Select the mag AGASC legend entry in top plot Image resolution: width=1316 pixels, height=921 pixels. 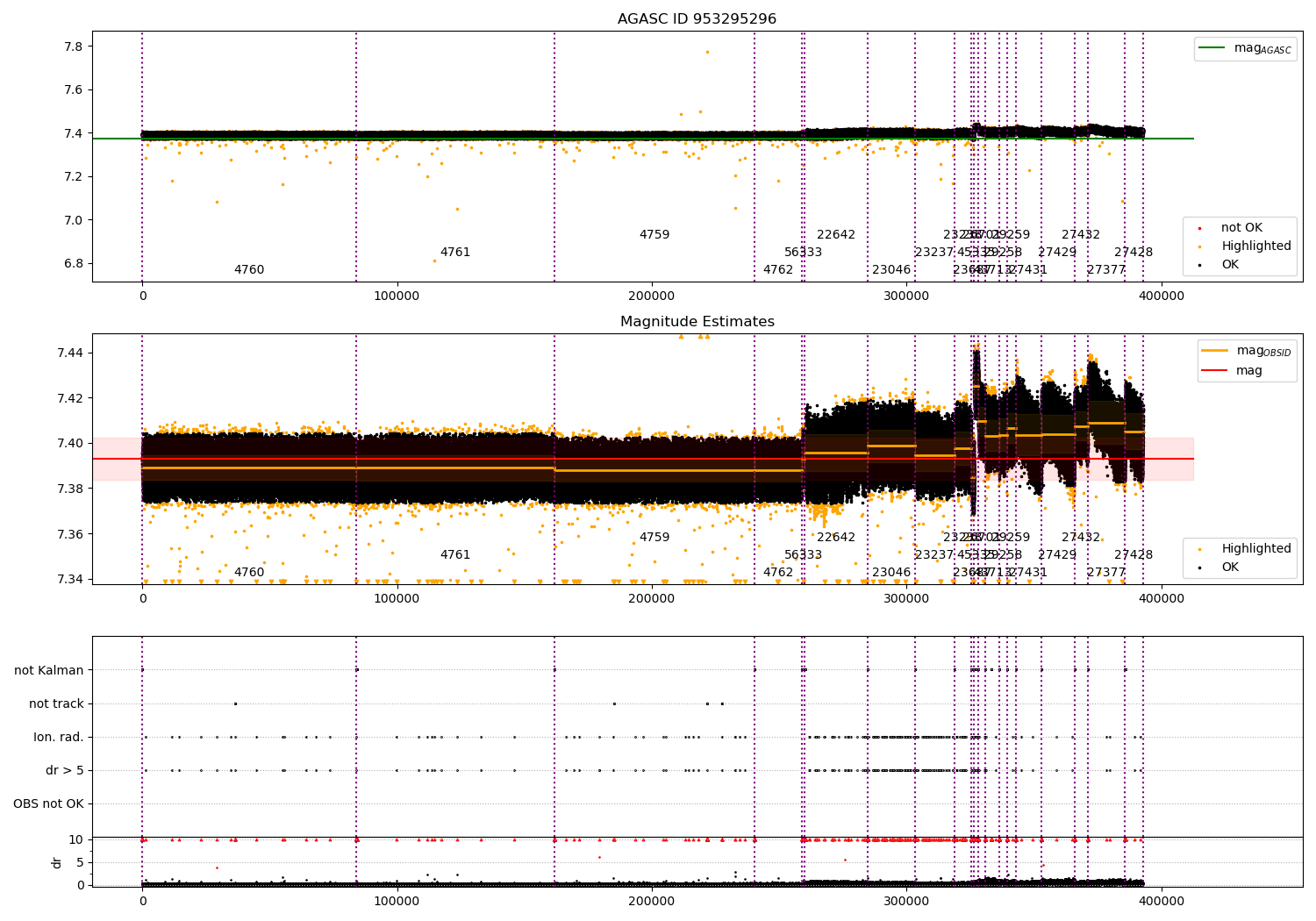click(x=1245, y=48)
